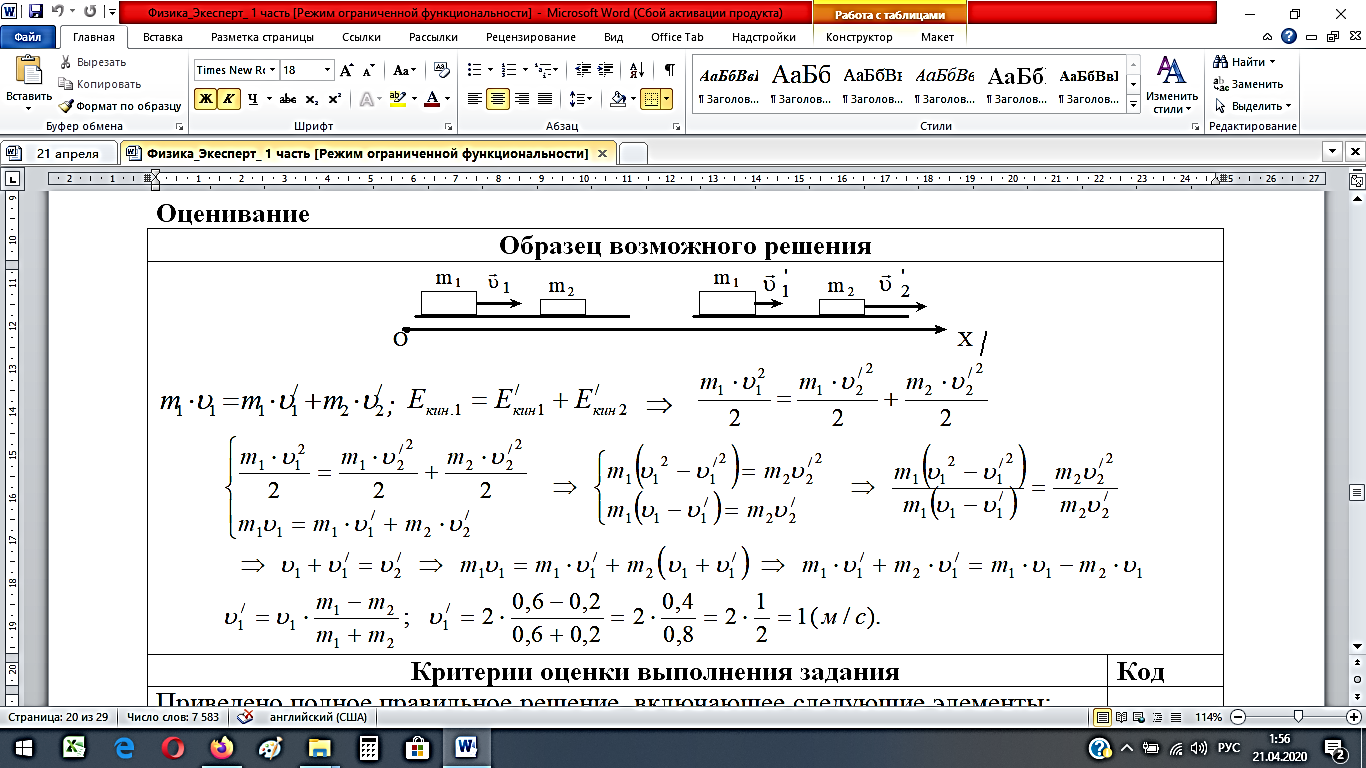Click Change Styles (Изменить стили)
1366x768 pixels.
pyautogui.click(x=1170, y=84)
